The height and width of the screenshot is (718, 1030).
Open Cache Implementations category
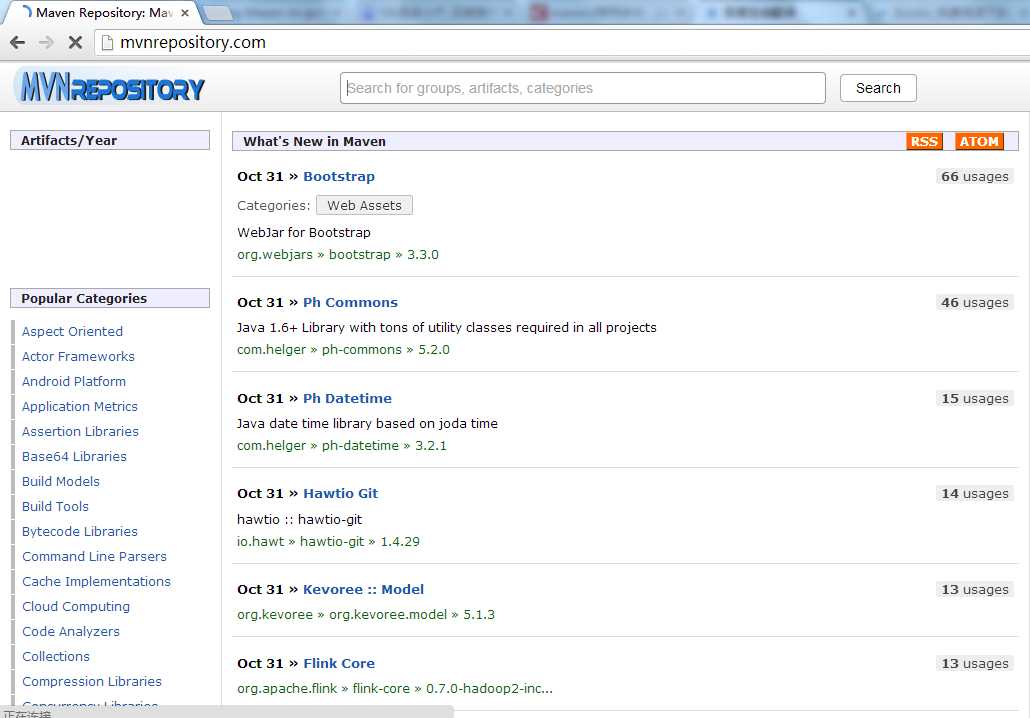96,581
